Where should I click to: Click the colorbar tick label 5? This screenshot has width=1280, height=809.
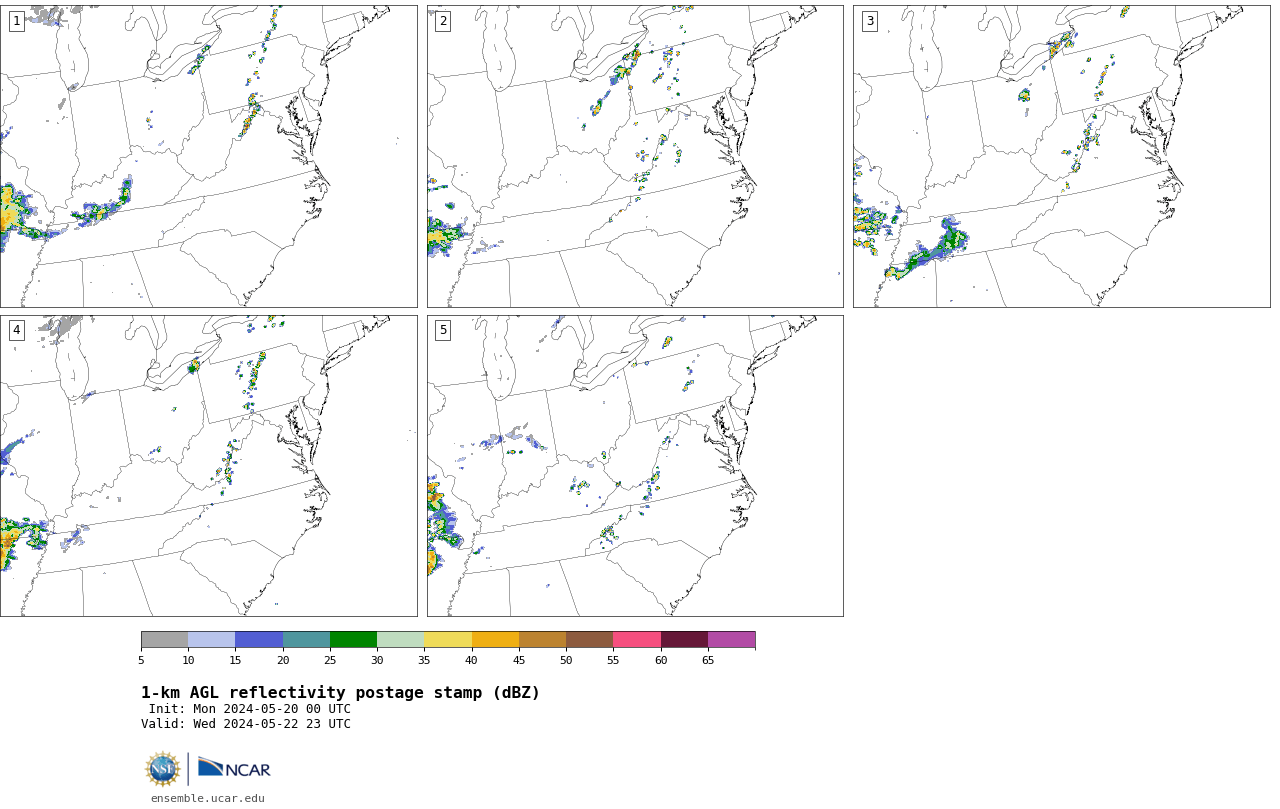(141, 660)
